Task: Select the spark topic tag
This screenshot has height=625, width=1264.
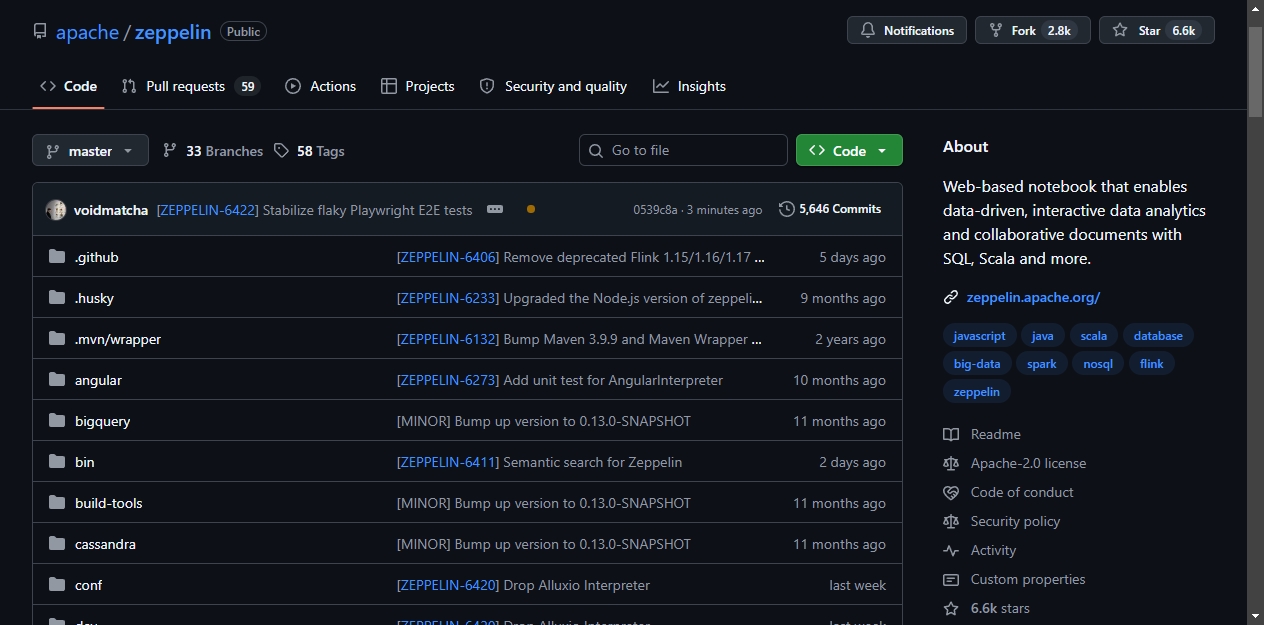Action: 1042,364
